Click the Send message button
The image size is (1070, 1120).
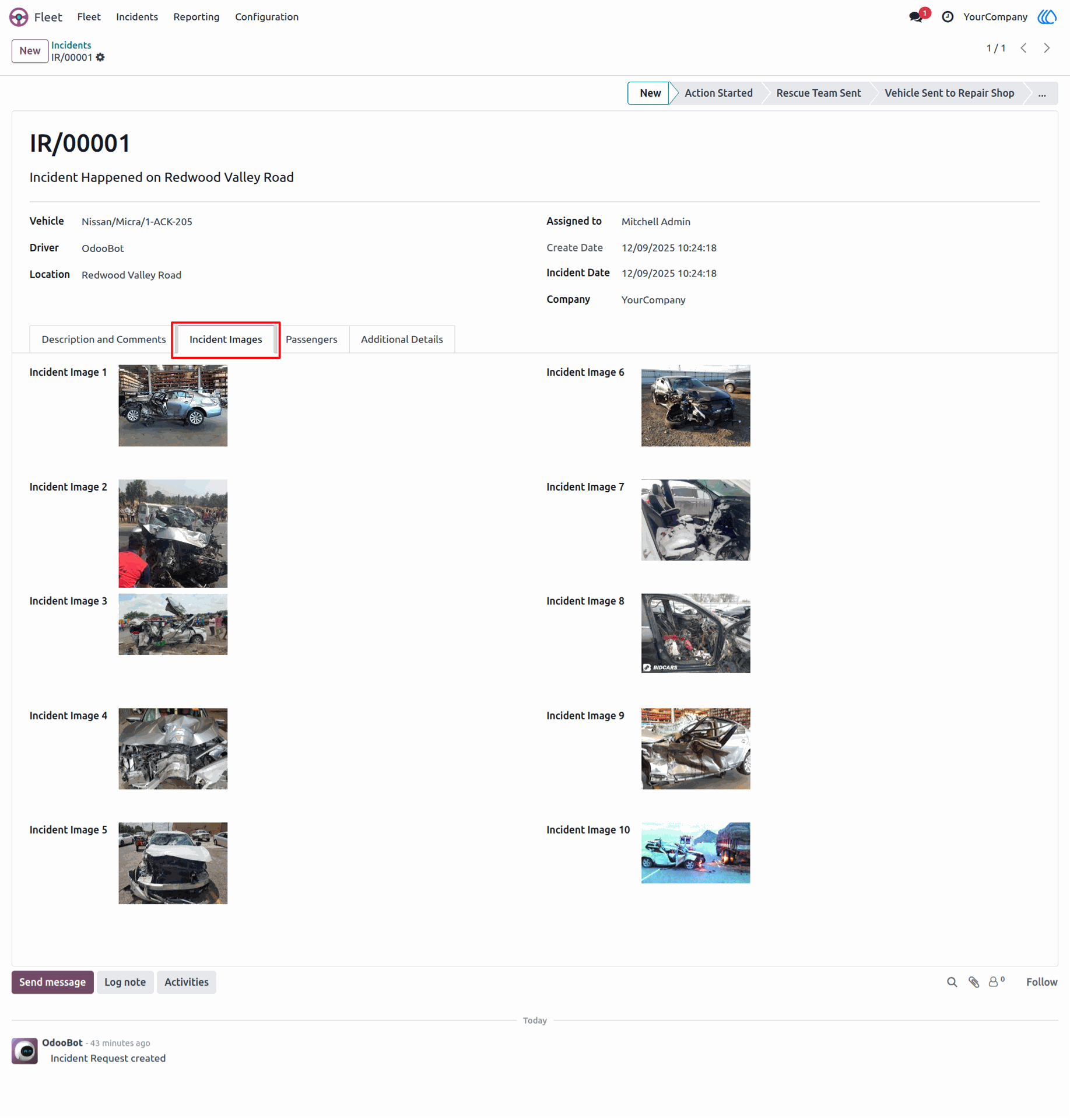click(x=52, y=982)
